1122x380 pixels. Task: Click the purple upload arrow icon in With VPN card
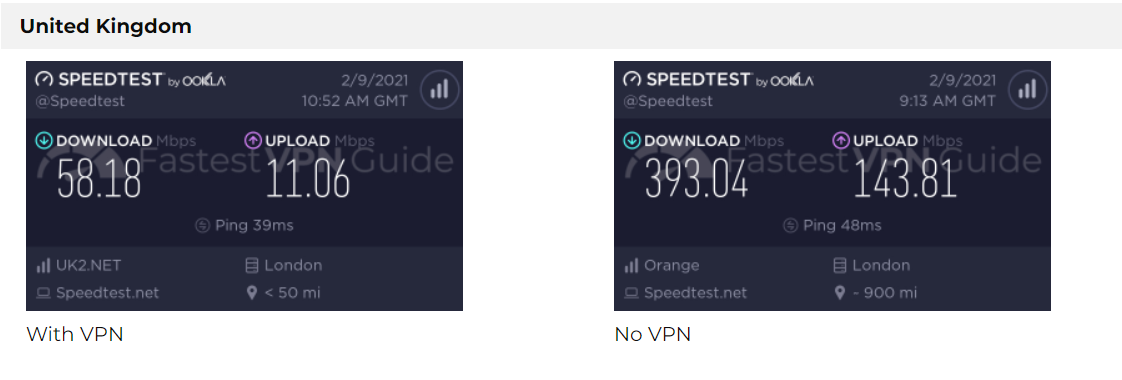pyautogui.click(x=253, y=141)
